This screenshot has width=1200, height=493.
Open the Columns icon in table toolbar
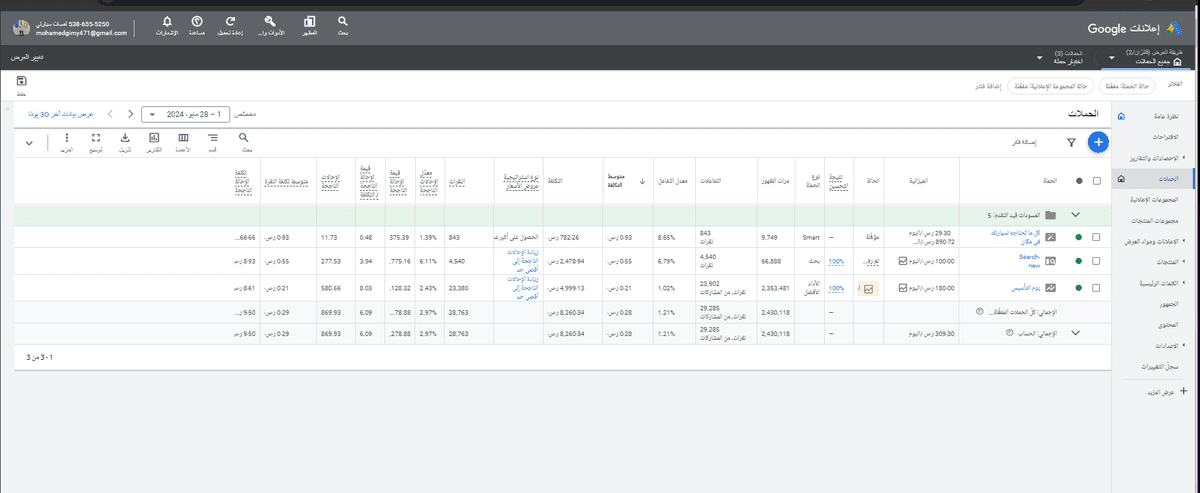[x=183, y=143]
